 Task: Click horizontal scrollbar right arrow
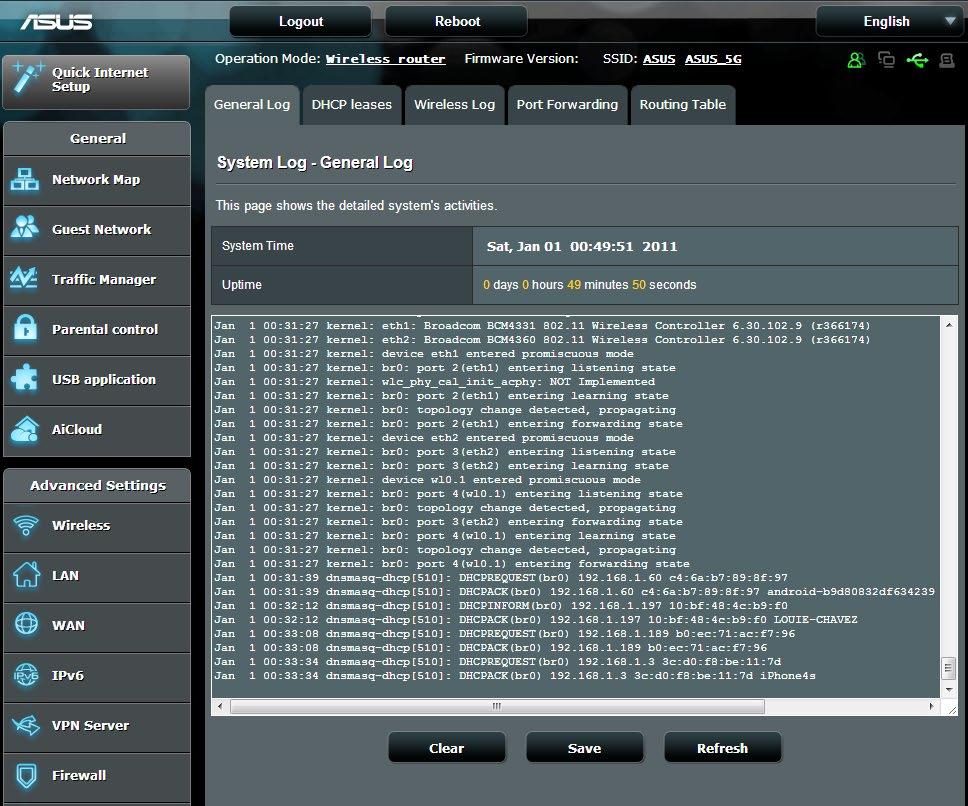[x=932, y=706]
